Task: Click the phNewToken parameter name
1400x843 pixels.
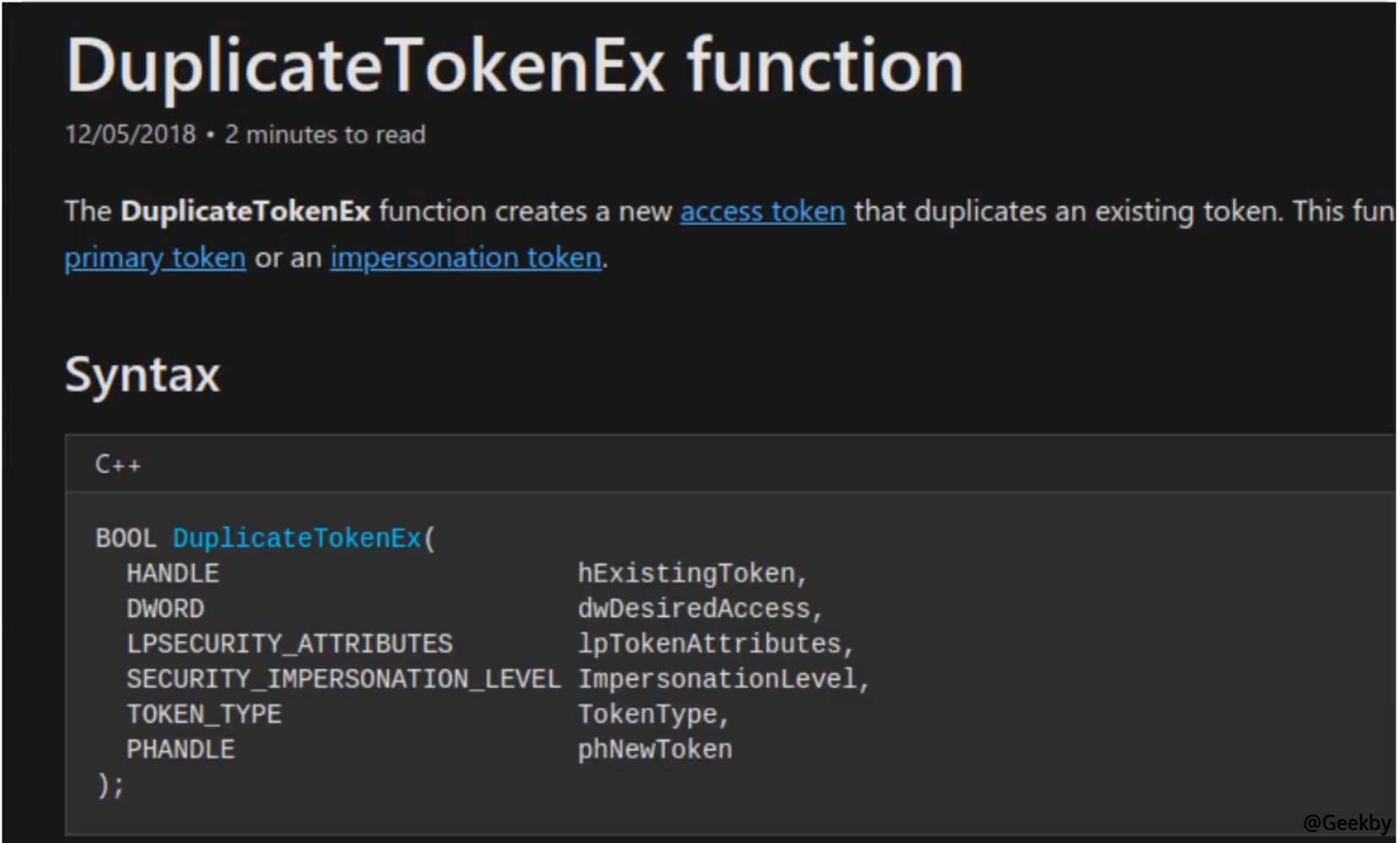Action: [654, 749]
